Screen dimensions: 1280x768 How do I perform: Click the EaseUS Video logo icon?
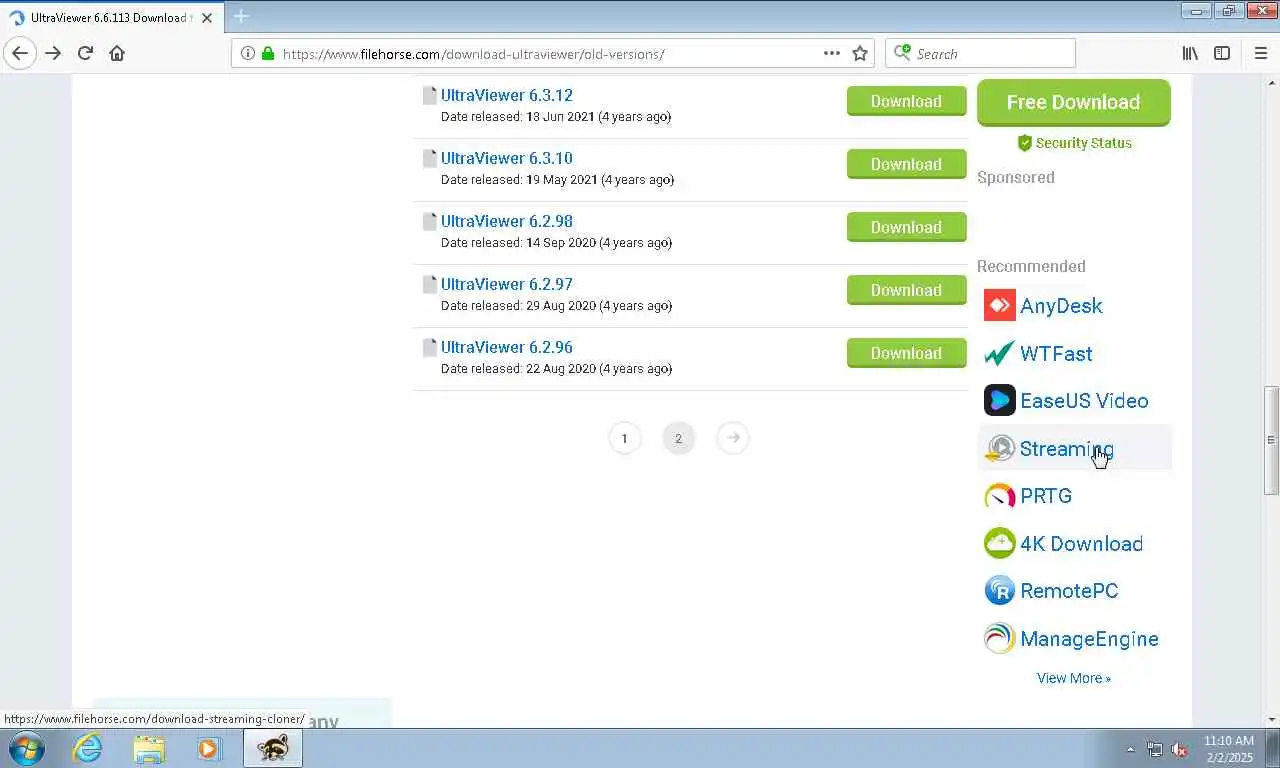click(999, 400)
